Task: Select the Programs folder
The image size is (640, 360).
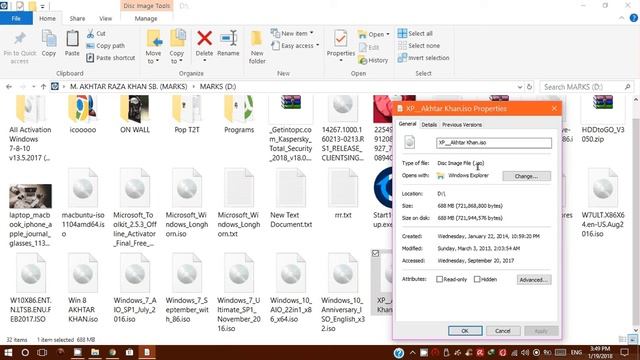Action: point(239,115)
